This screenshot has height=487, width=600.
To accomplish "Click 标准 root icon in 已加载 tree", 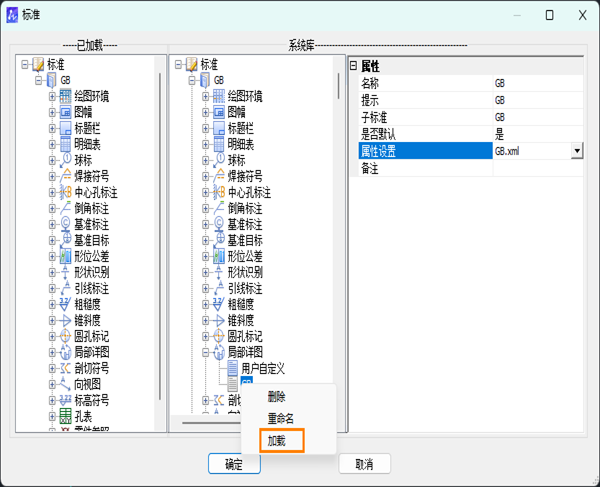I will (x=38, y=64).
